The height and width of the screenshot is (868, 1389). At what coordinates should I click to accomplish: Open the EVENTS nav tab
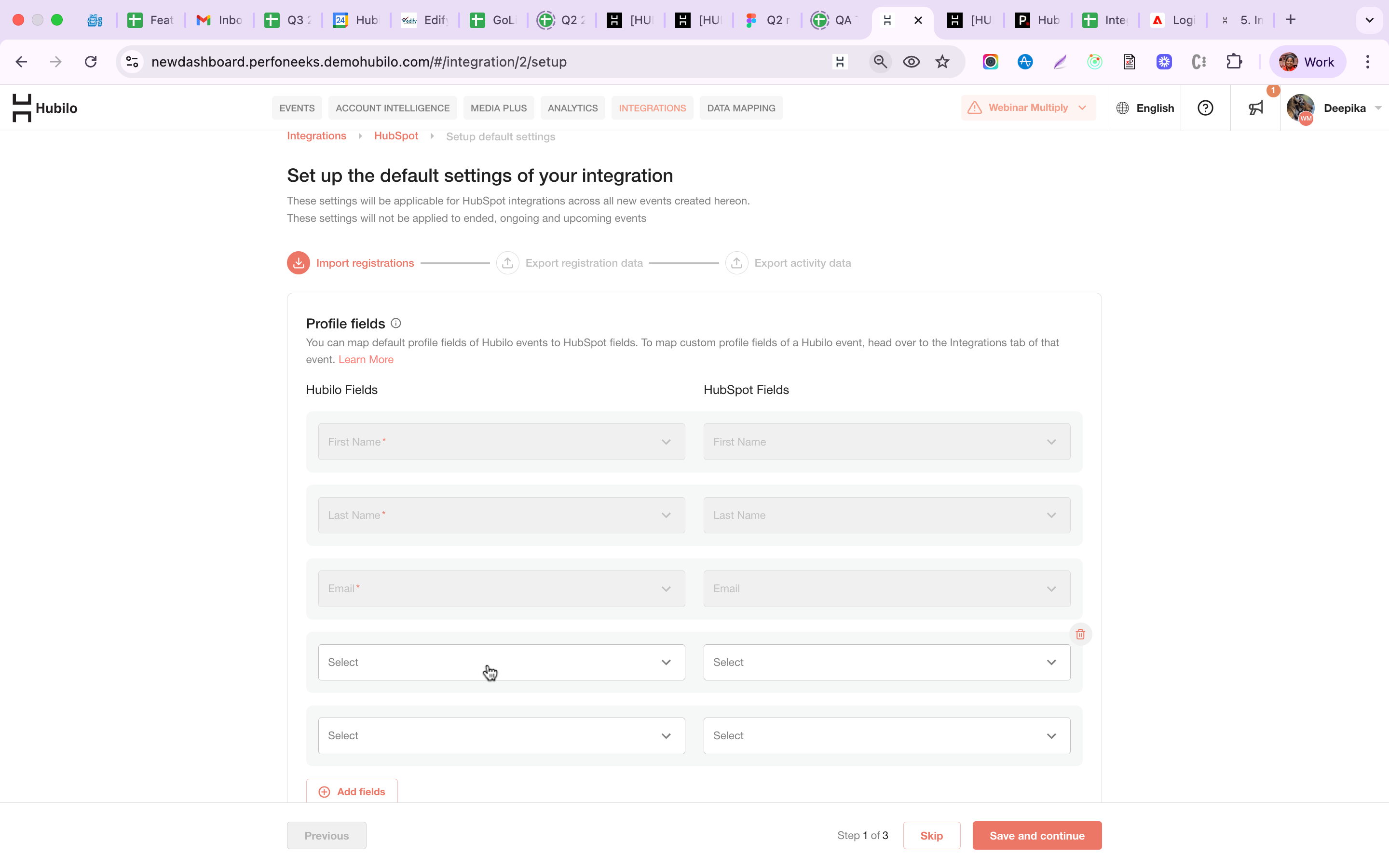pyautogui.click(x=297, y=108)
